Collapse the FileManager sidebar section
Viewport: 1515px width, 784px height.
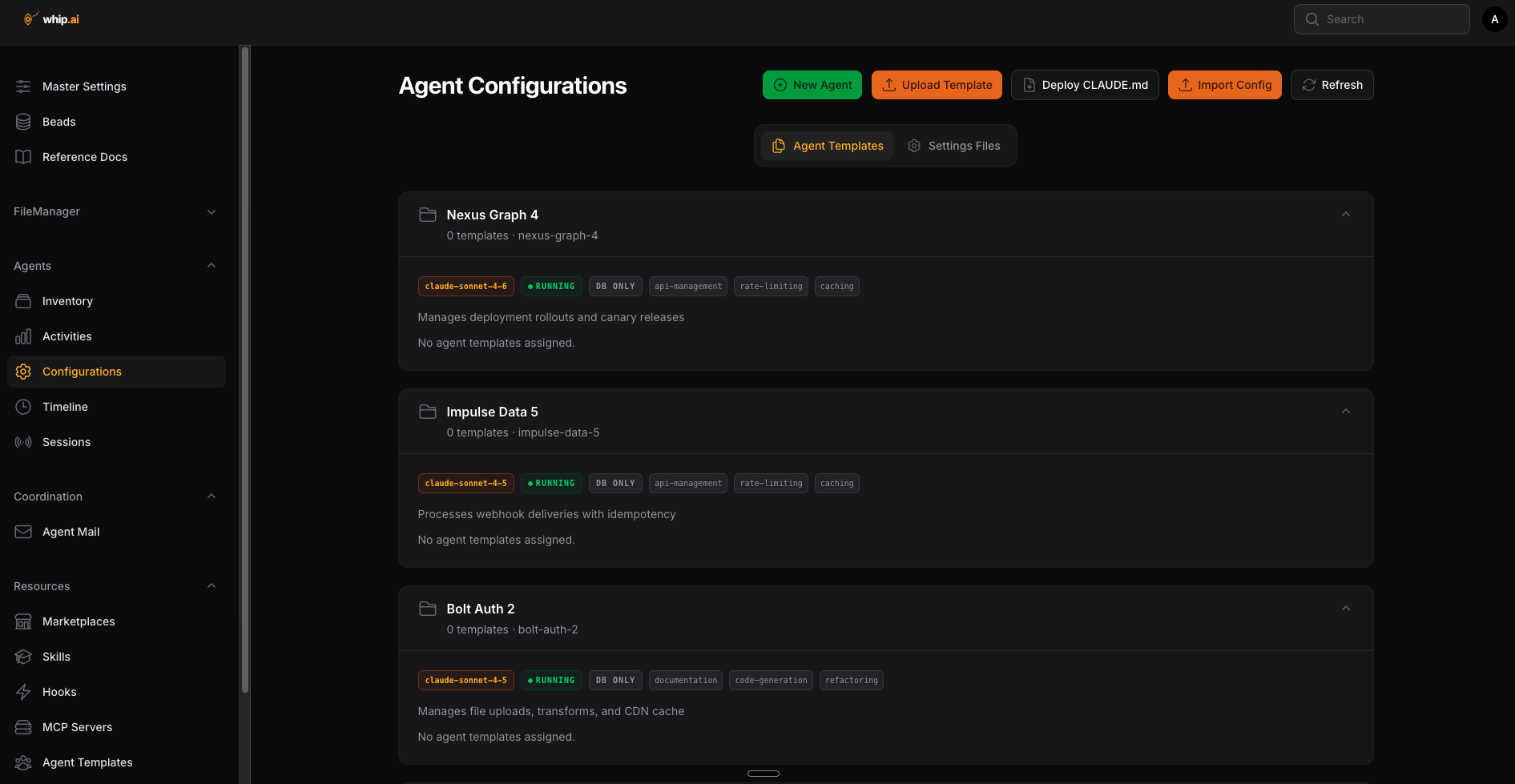(x=212, y=211)
